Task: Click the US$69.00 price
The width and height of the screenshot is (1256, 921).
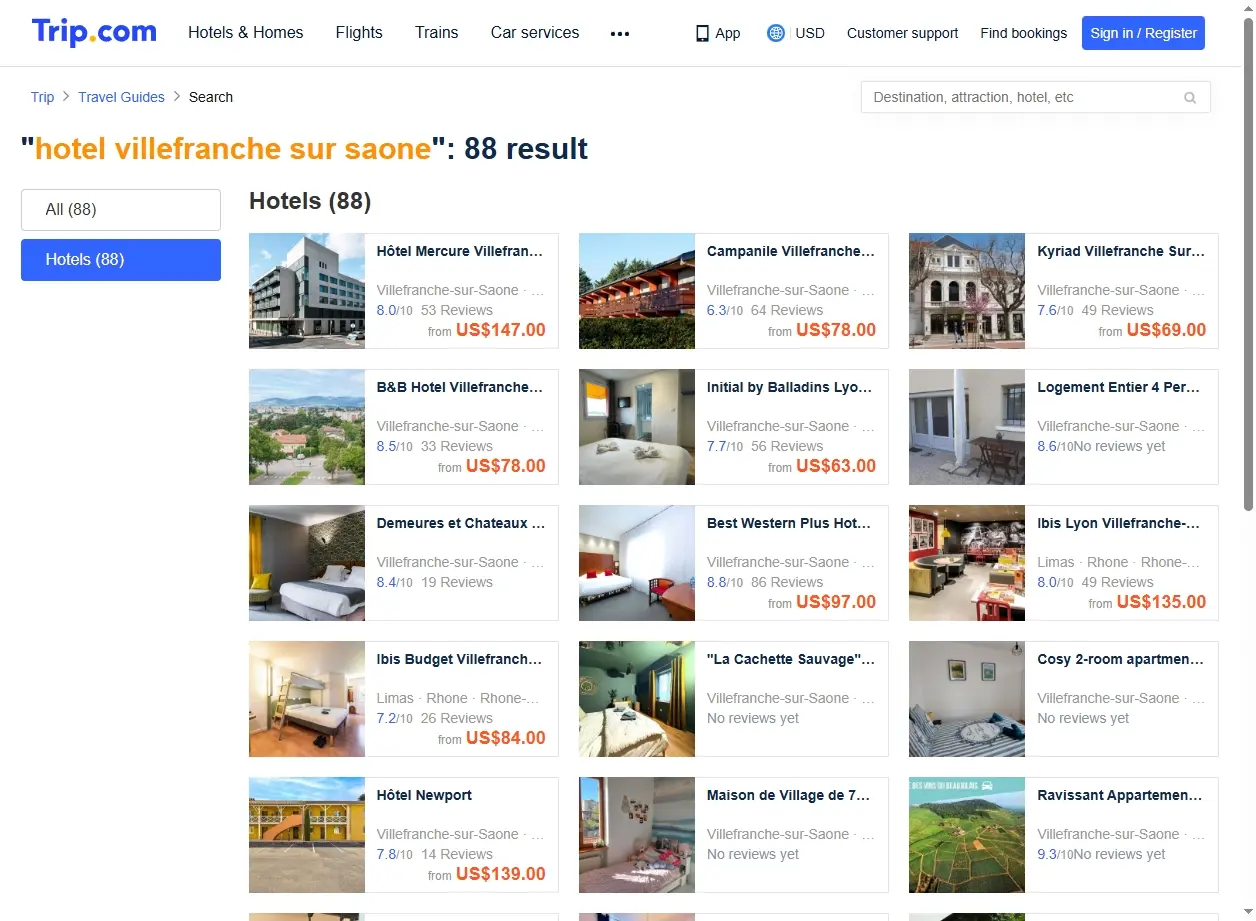Action: pos(1166,330)
